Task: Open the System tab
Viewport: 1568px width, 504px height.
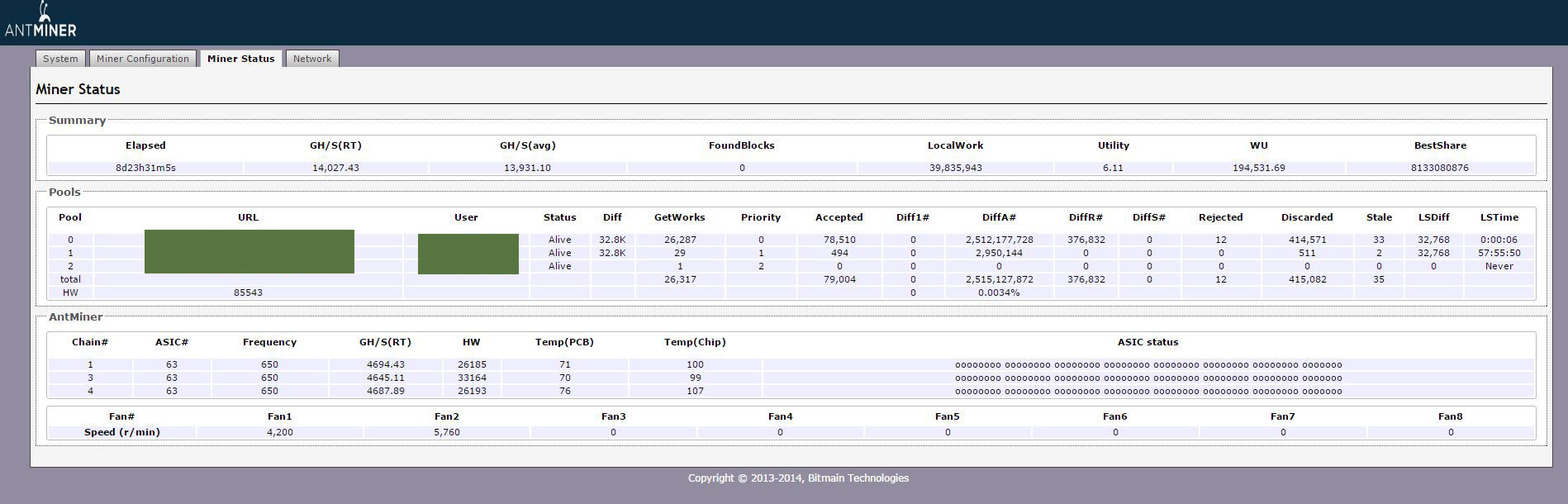Action: coord(60,59)
